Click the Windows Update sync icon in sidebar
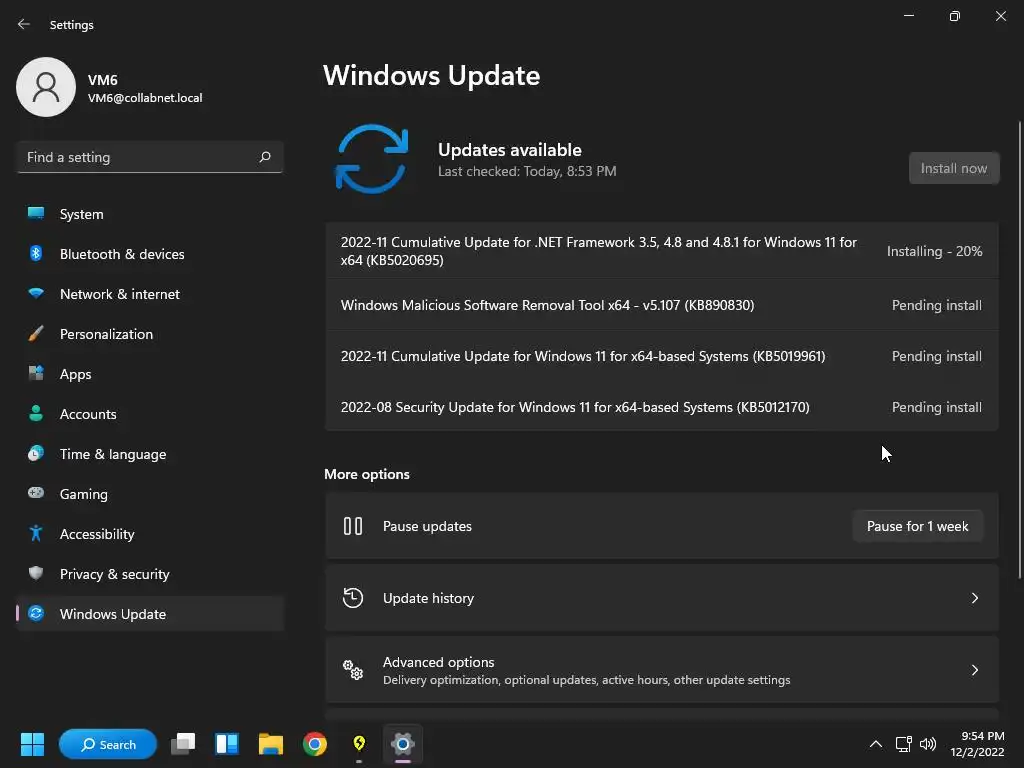 click(x=36, y=613)
